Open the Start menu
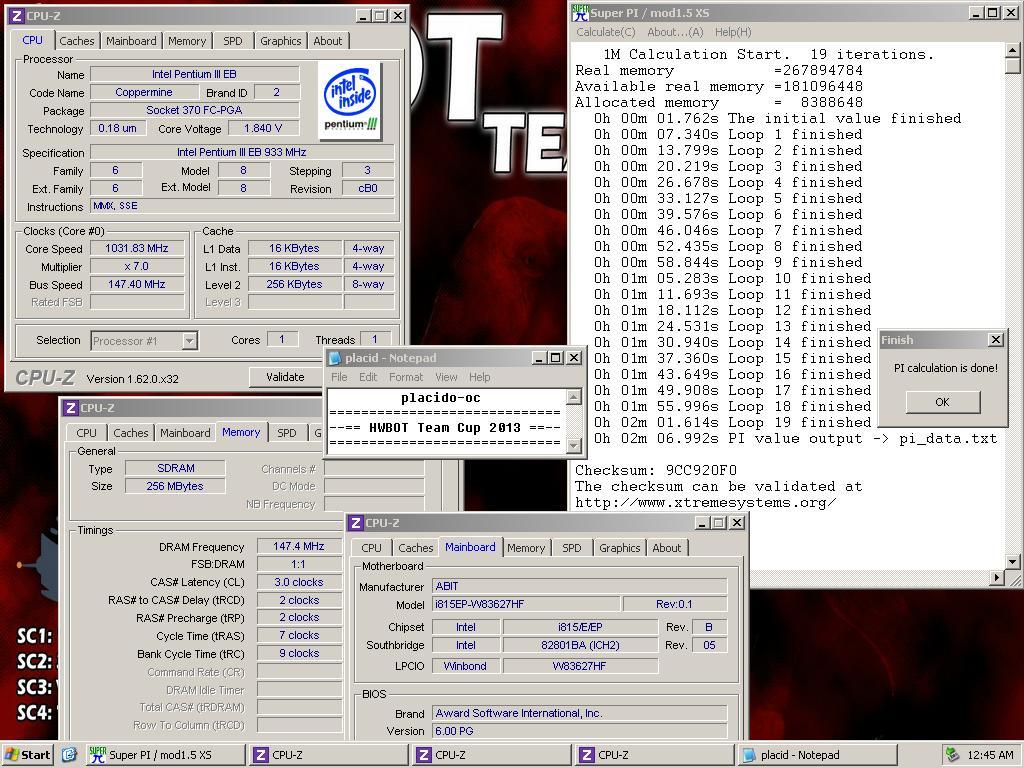The image size is (1024, 768). tap(27, 755)
